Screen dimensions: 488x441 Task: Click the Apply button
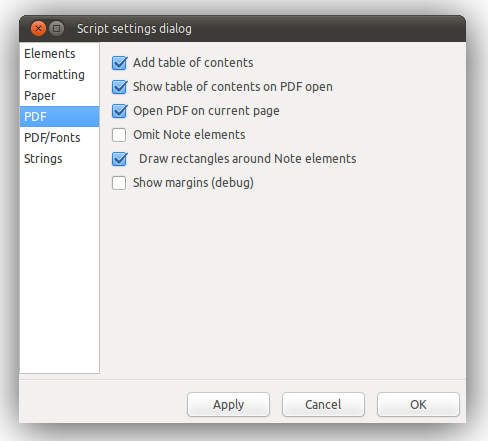click(228, 405)
